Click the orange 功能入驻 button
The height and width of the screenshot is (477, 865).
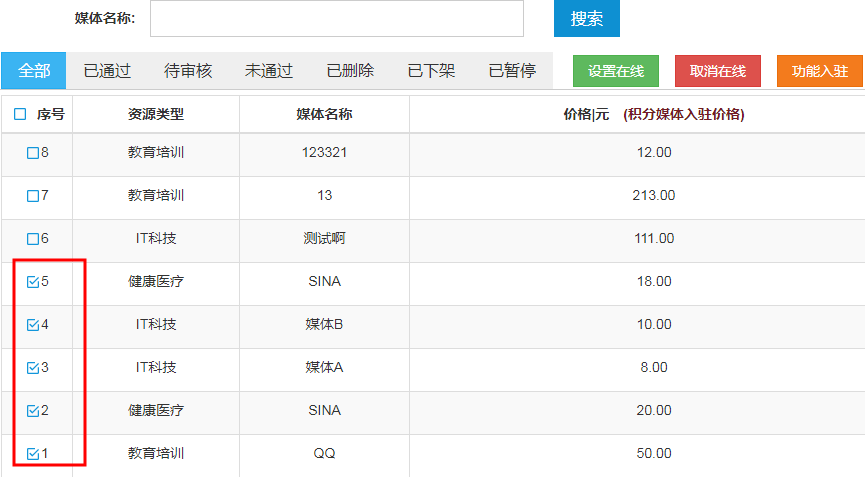(x=820, y=71)
